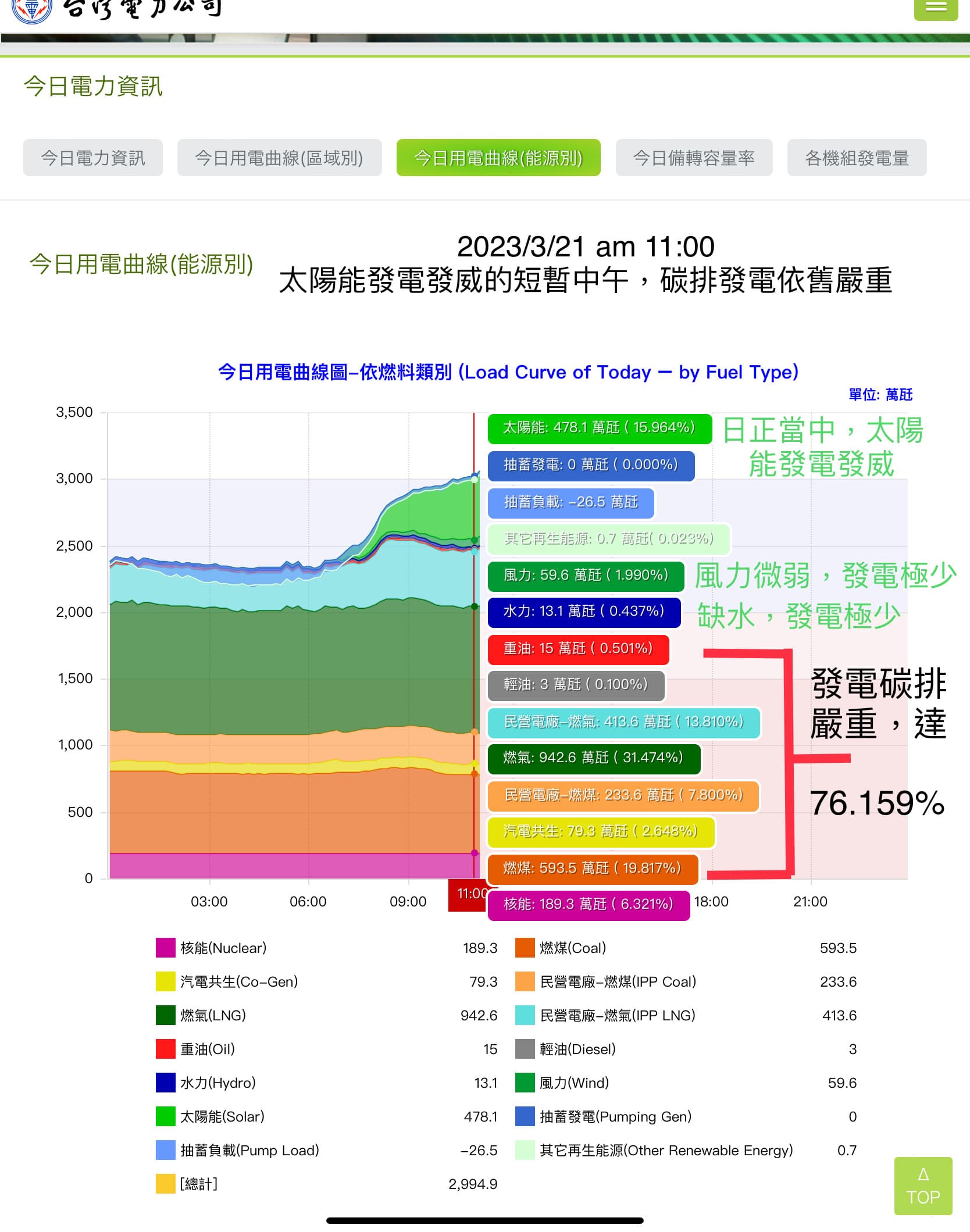Click the 11:00 time marker on chart
This screenshot has width=970, height=1232.
click(x=468, y=895)
